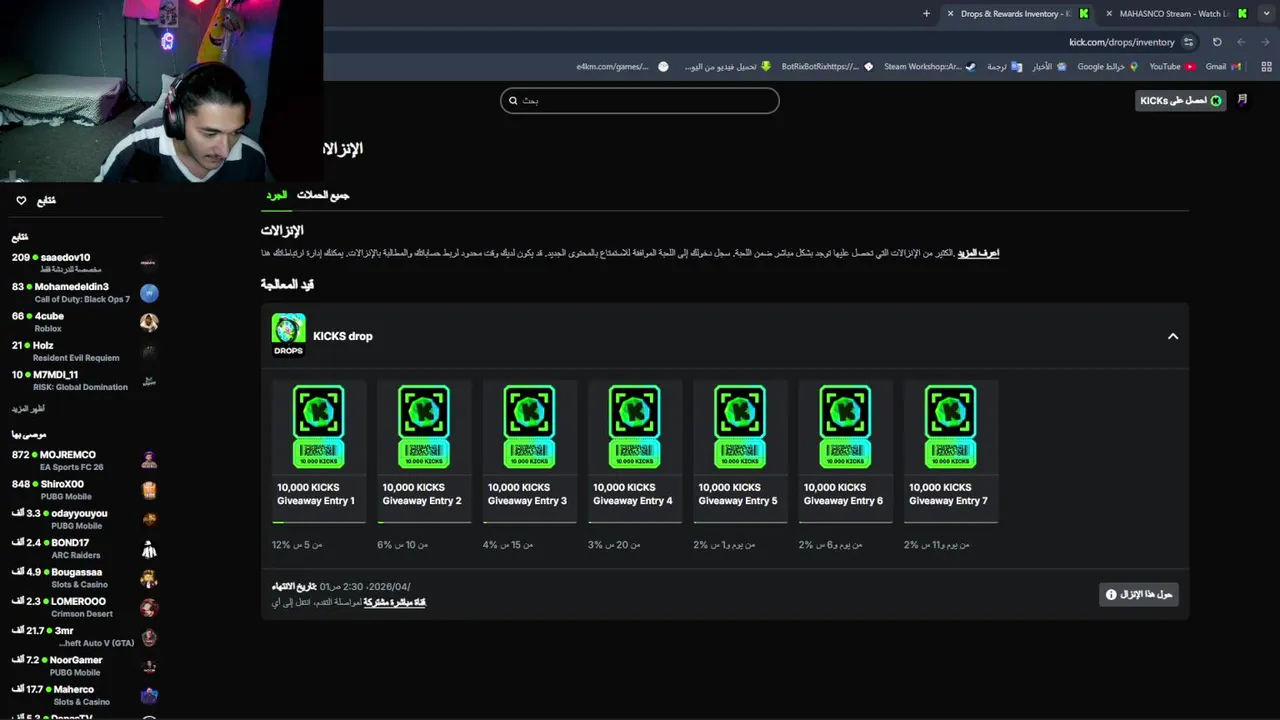Click Giveaway Entry 2 progress bar
This screenshot has height=720, width=1280.
tap(422, 522)
